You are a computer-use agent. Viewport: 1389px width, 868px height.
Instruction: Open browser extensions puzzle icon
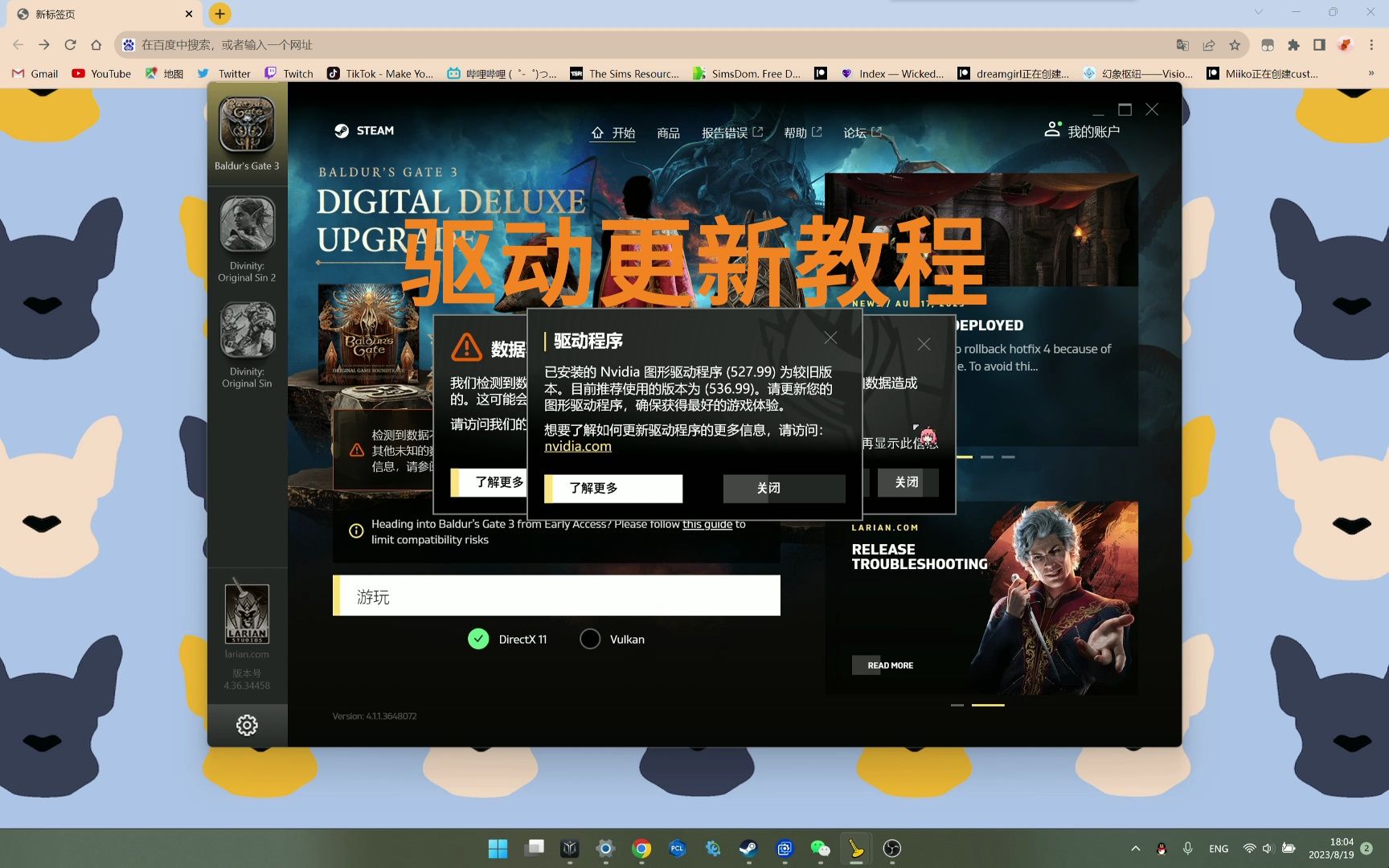[x=1293, y=45]
